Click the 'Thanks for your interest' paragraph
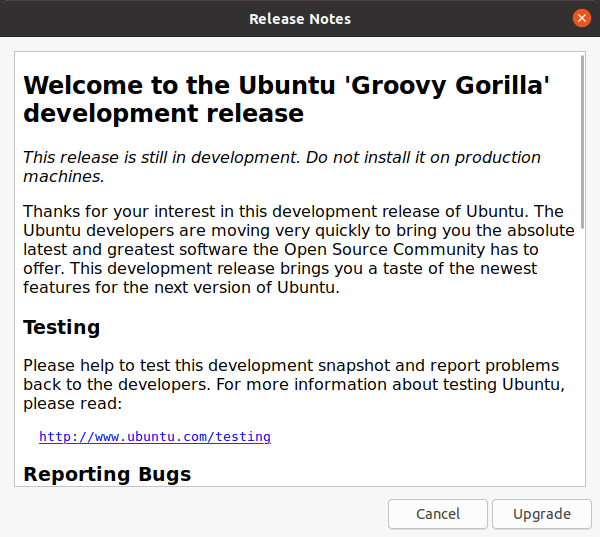600x537 pixels. click(298, 249)
